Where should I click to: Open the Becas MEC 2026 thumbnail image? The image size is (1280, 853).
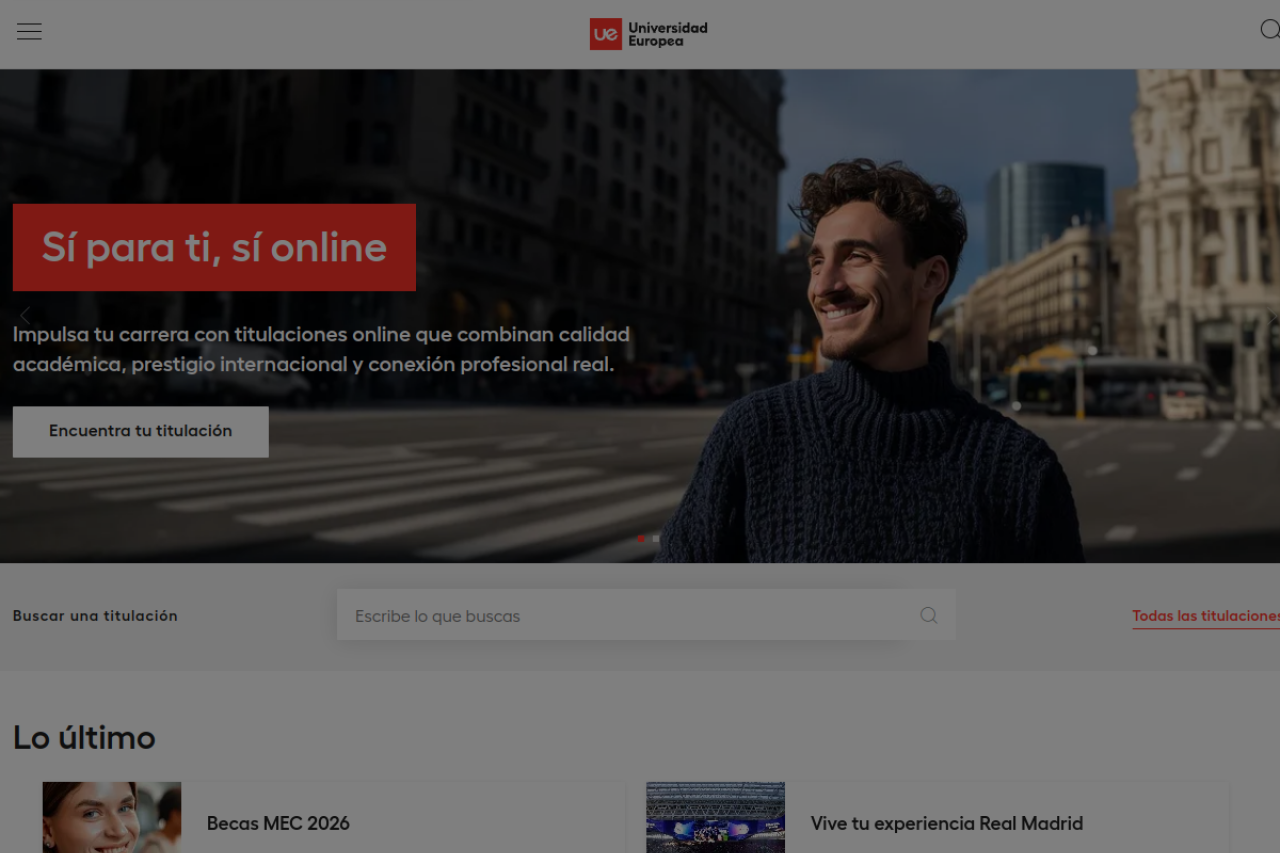112,817
